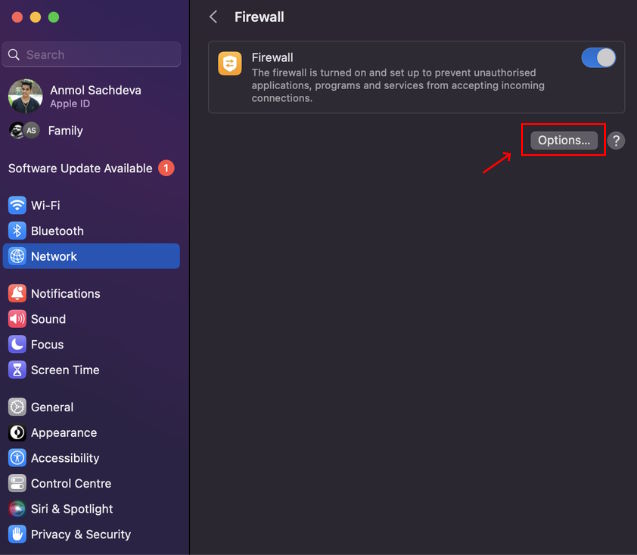Turn off the Firewall toggle switch
The image size is (637, 555).
(598, 58)
